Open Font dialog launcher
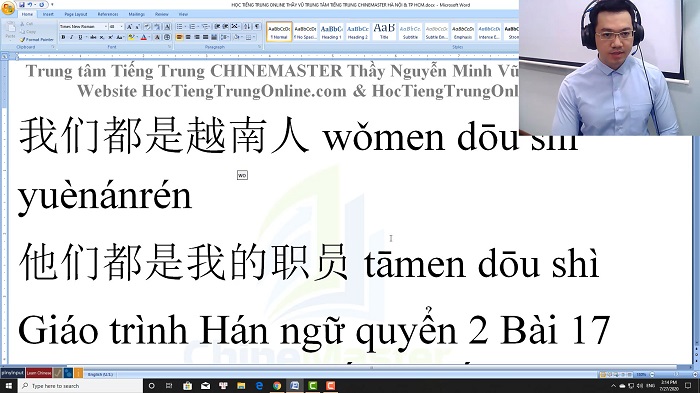700x393 pixels. (170, 46)
